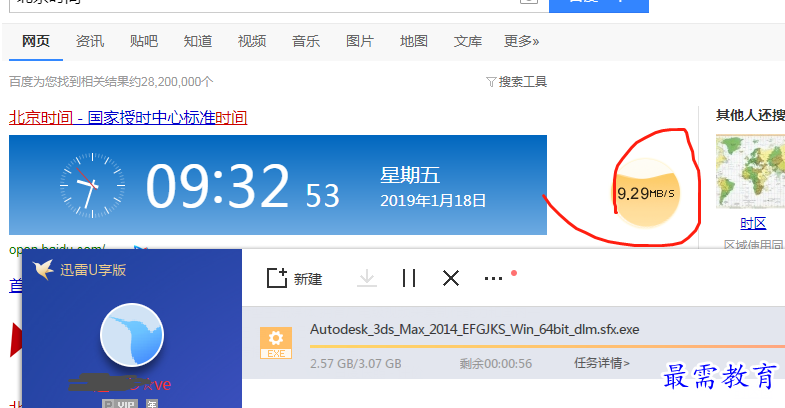Click the VIP badge in Xunlei
This screenshot has height=408, width=785.
pyautogui.click(x=122, y=403)
